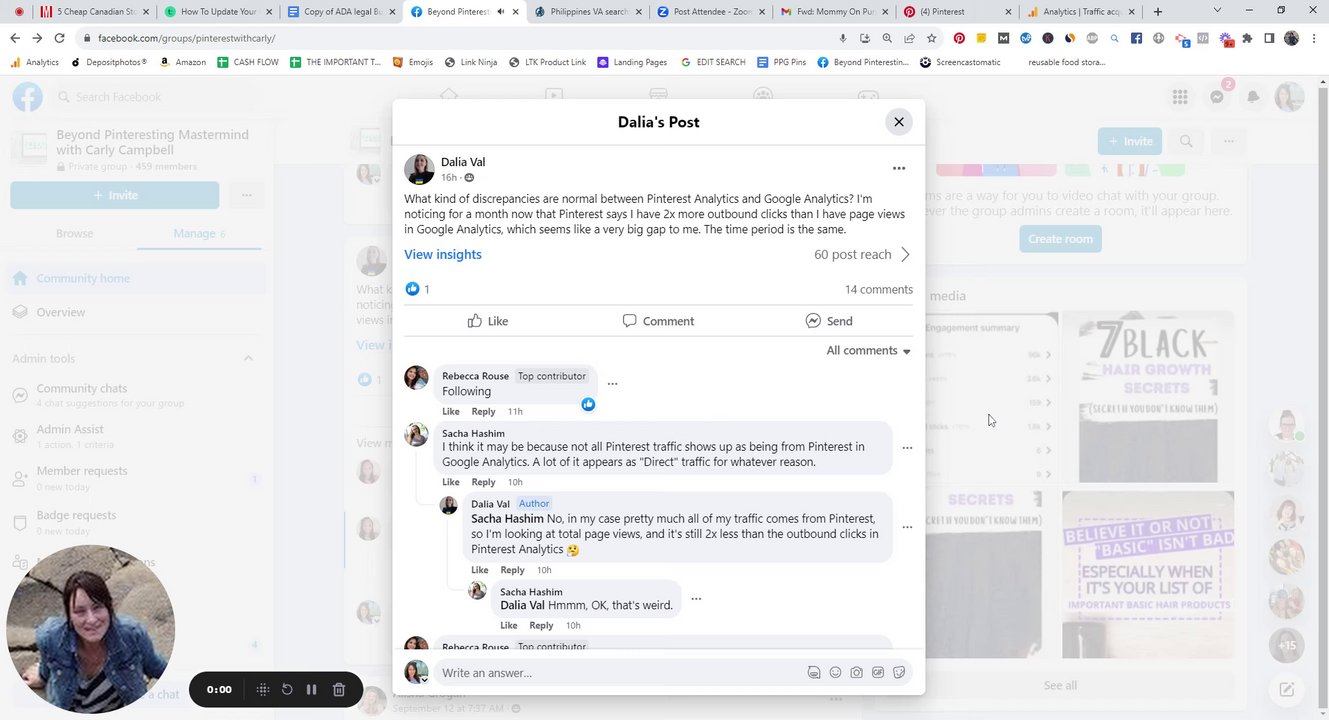1329x720 pixels.
Task: Switch to '5 Cheap Canadian' tab
Action: [92, 12]
